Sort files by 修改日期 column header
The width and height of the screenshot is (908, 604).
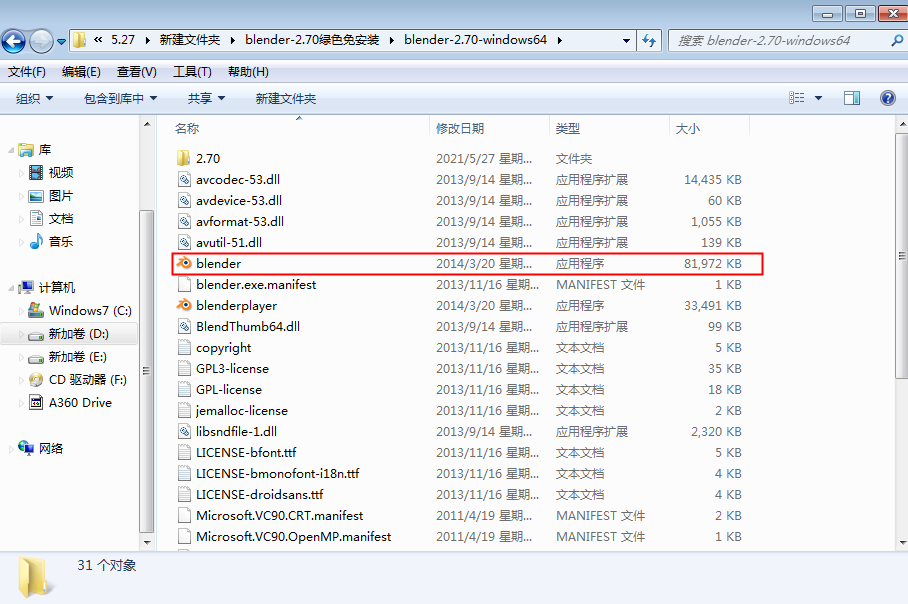[x=460, y=129]
